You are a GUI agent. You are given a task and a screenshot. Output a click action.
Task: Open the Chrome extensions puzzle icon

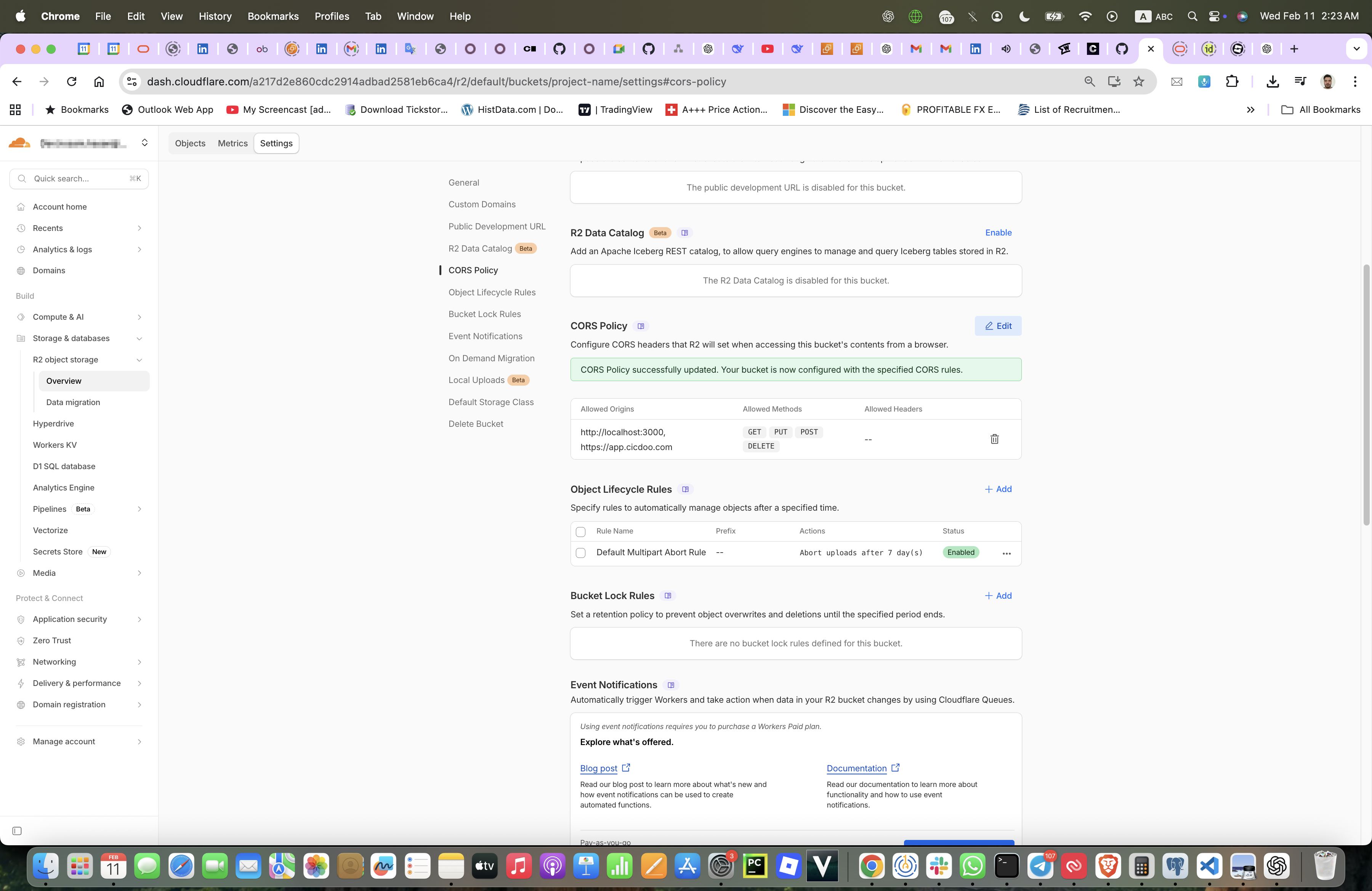[x=1232, y=82]
